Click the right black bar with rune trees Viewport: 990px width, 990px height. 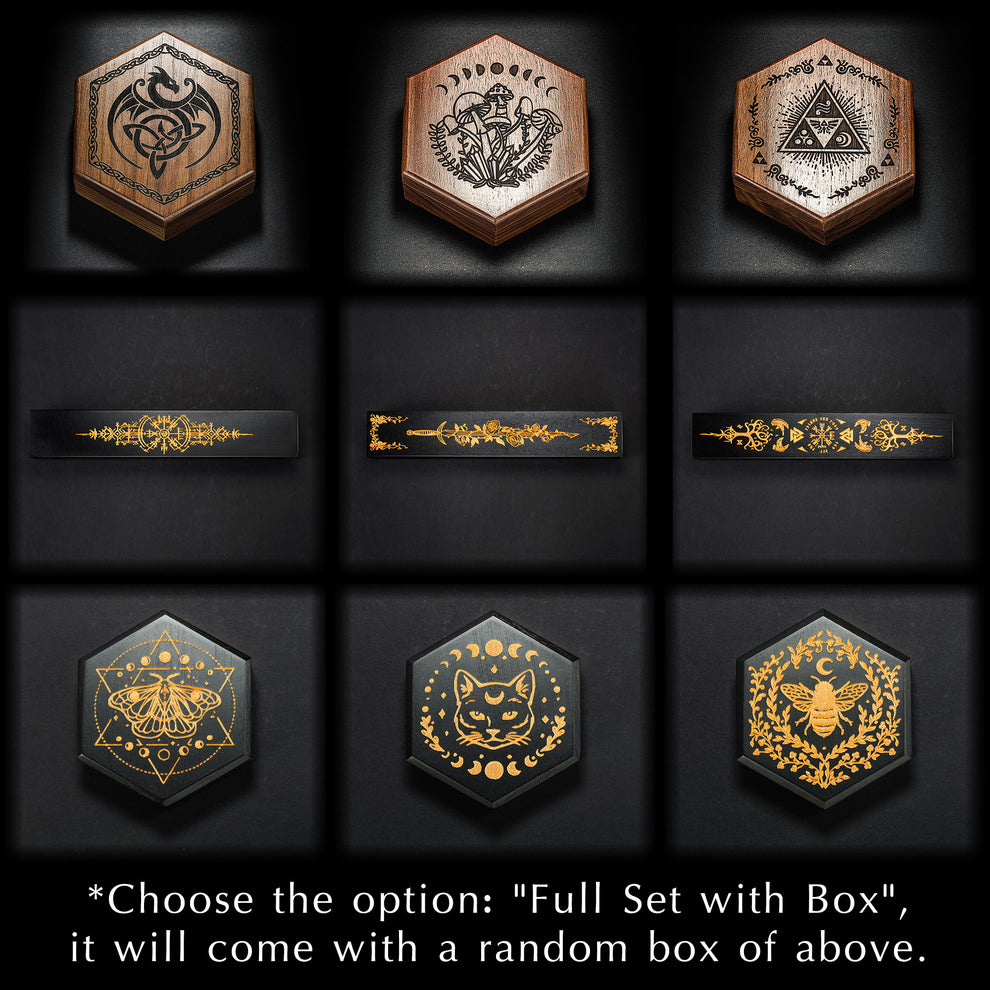(822, 436)
